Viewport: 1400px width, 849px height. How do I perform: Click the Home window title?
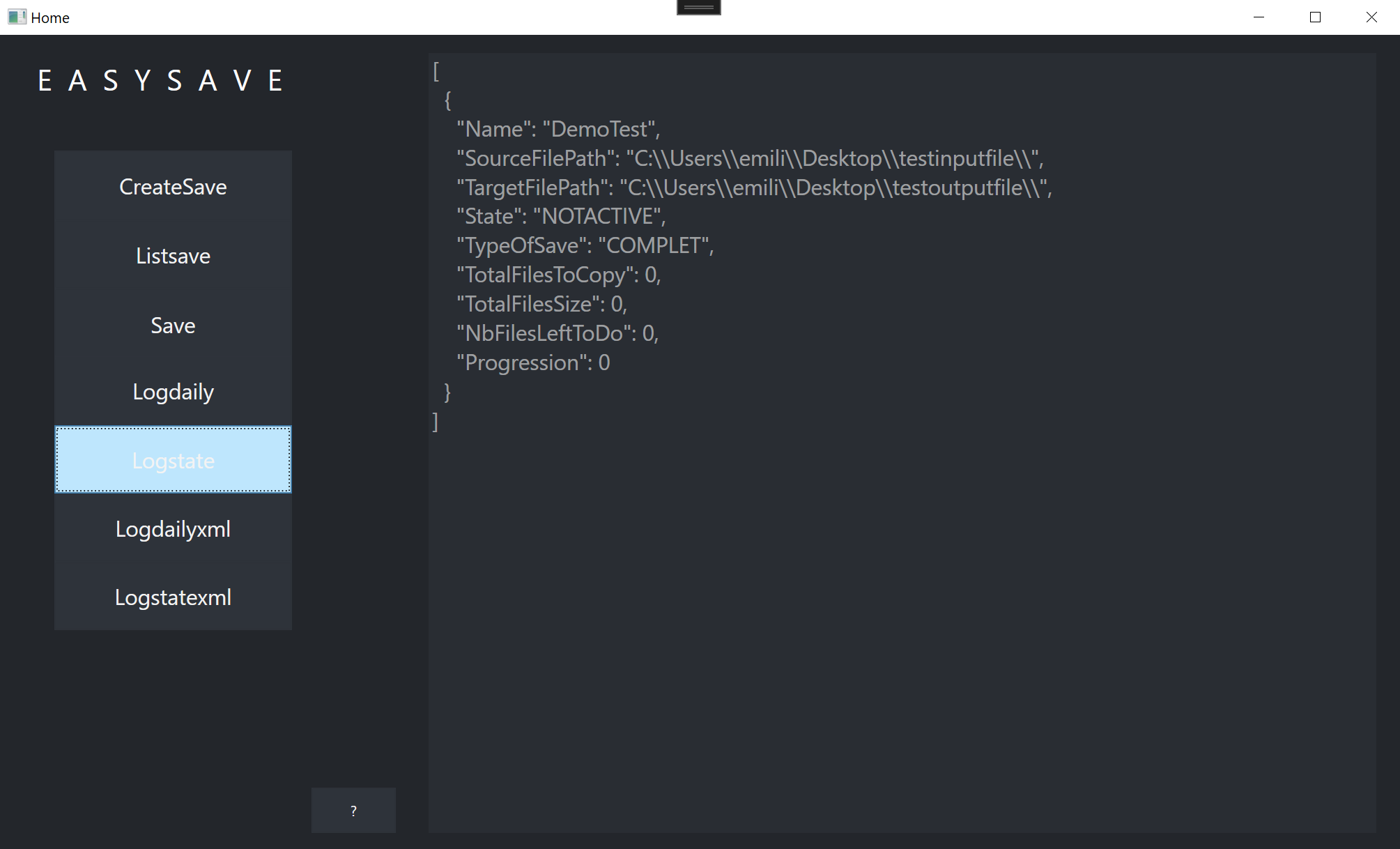[50, 17]
